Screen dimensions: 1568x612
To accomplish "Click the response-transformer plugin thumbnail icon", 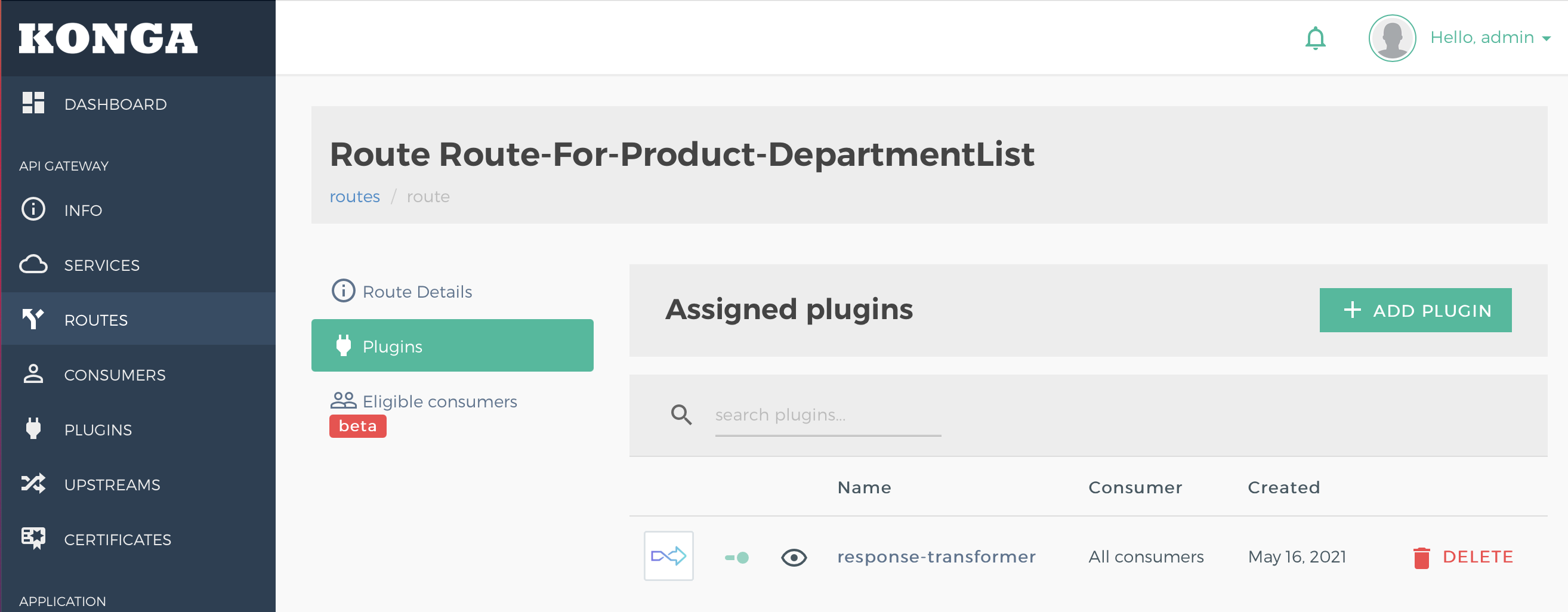I will (x=668, y=555).
